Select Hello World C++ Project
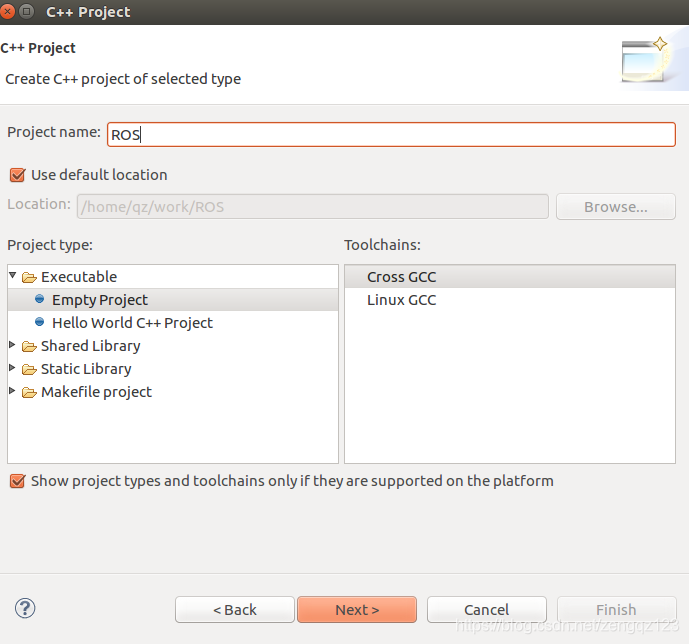The width and height of the screenshot is (689, 644). (173, 323)
